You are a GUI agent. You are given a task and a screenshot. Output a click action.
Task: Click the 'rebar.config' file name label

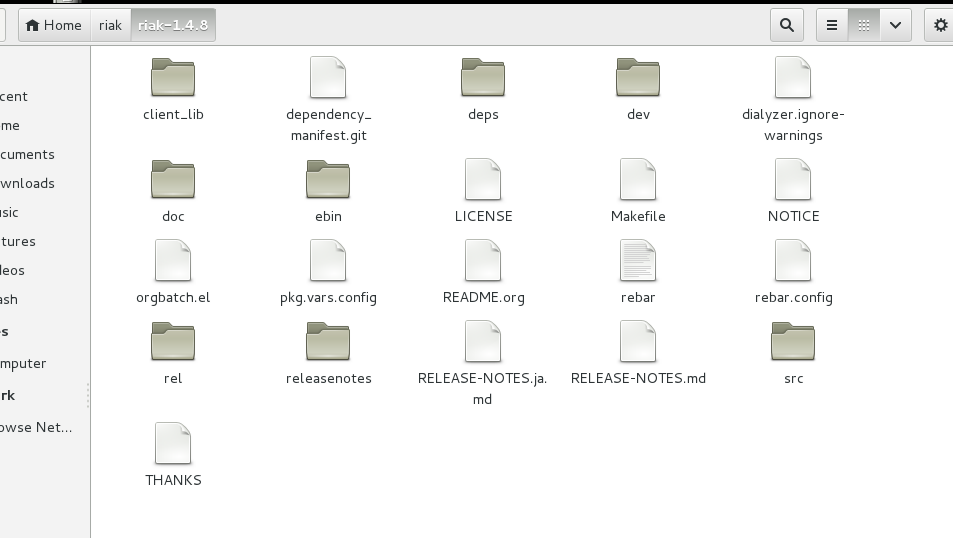[x=793, y=297]
